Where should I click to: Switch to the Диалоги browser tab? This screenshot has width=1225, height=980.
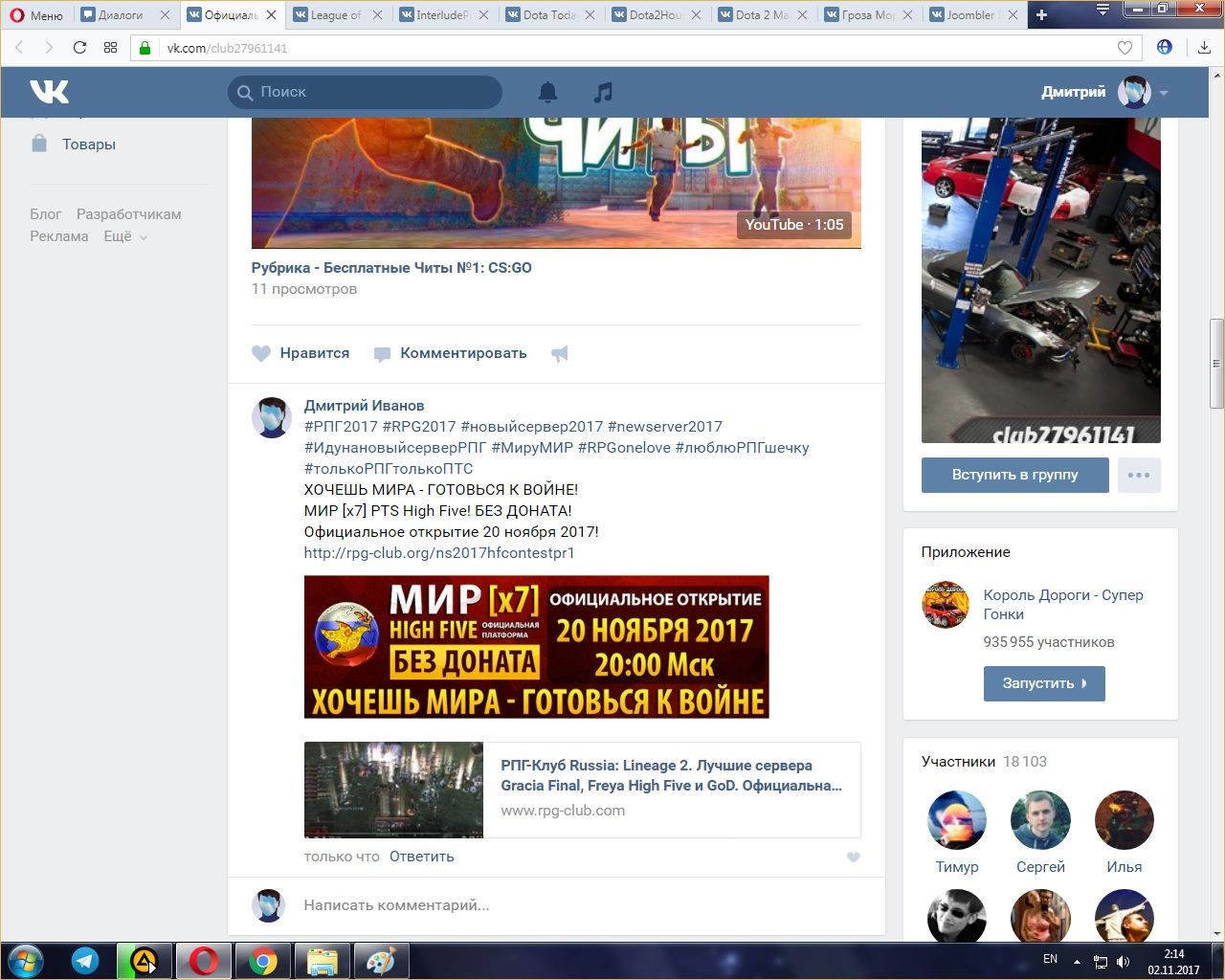121,15
